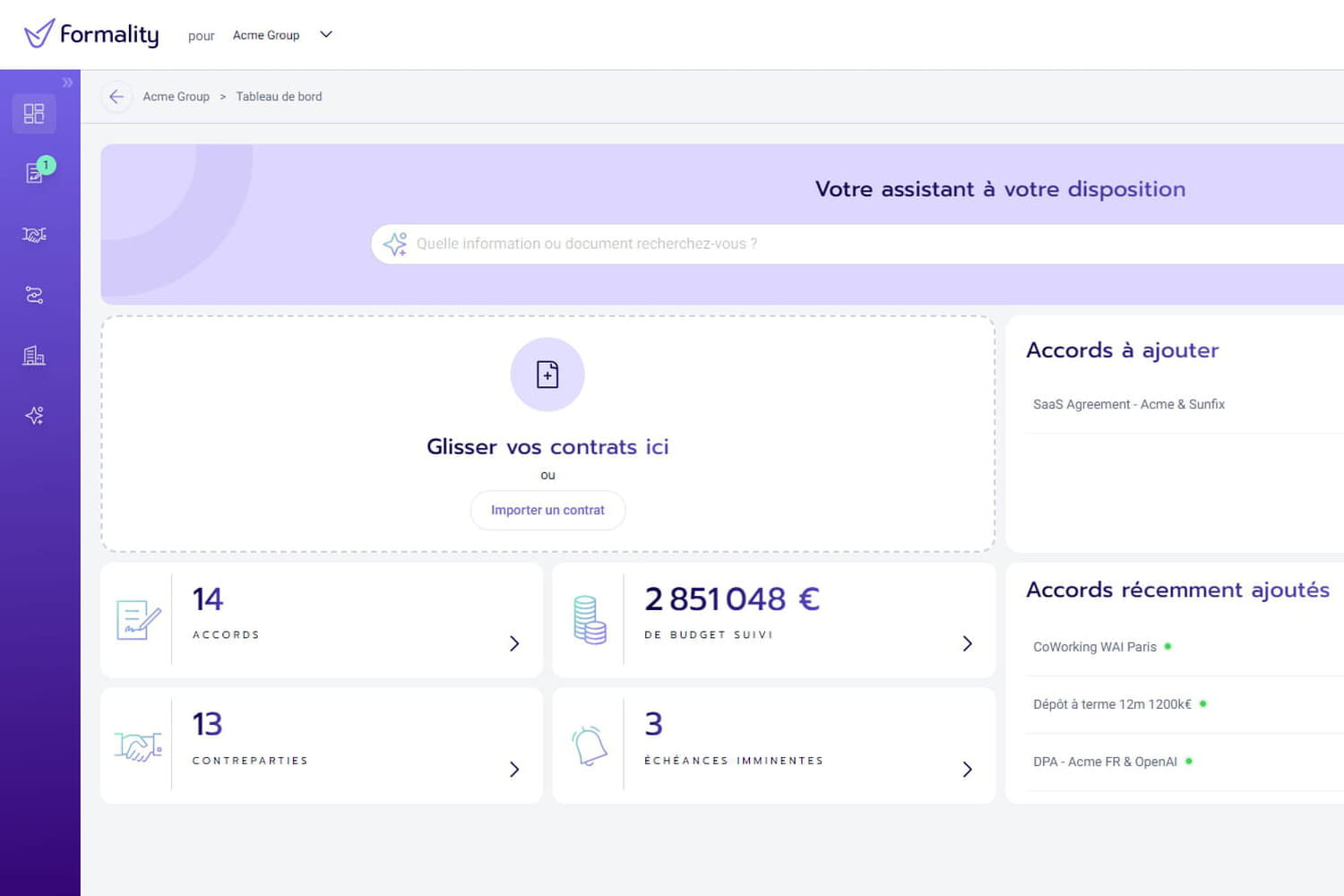Click the Tableau de bord breadcrumb
The height and width of the screenshot is (896, 1344).
(279, 97)
